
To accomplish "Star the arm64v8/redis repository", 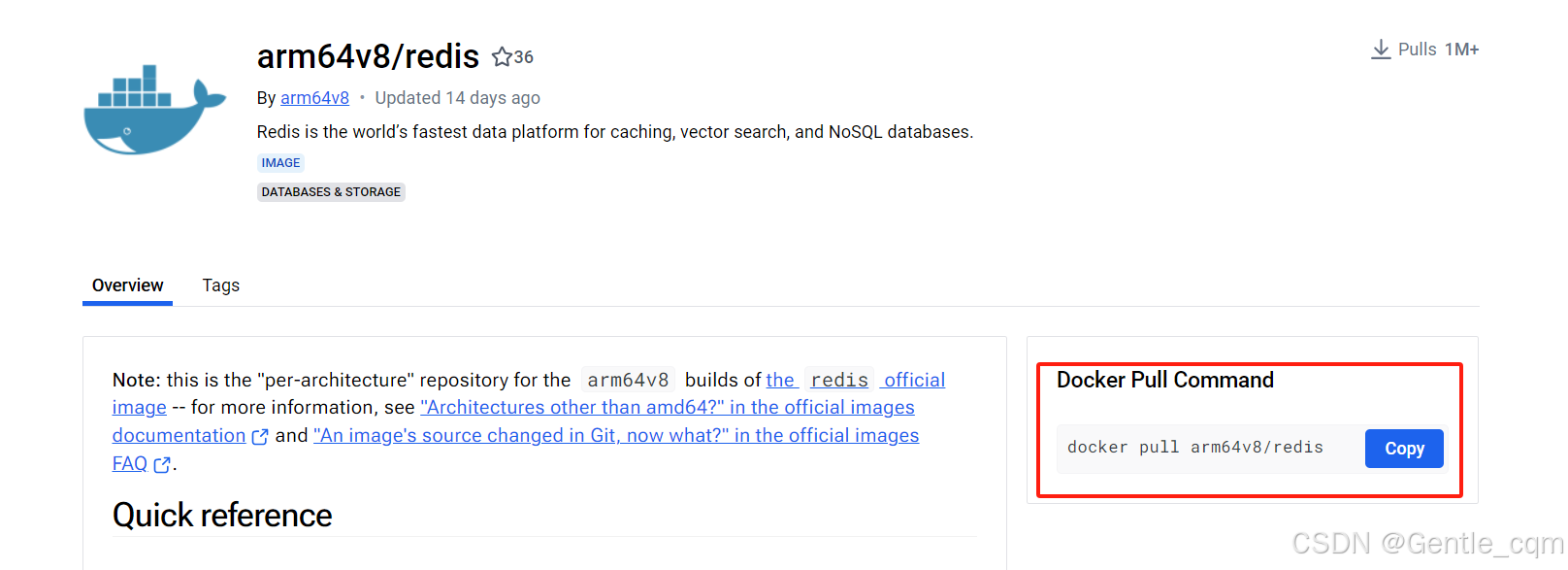I will 500,56.
